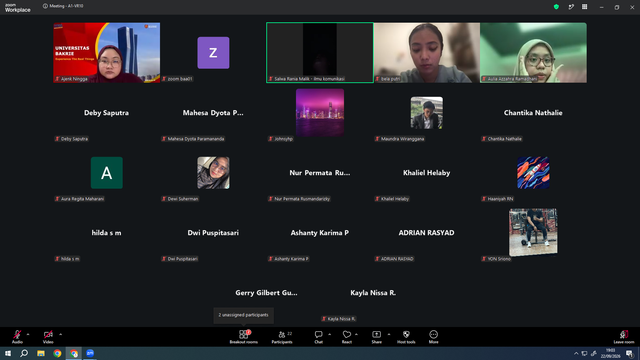Open the Meeting info label

tap(63, 6)
